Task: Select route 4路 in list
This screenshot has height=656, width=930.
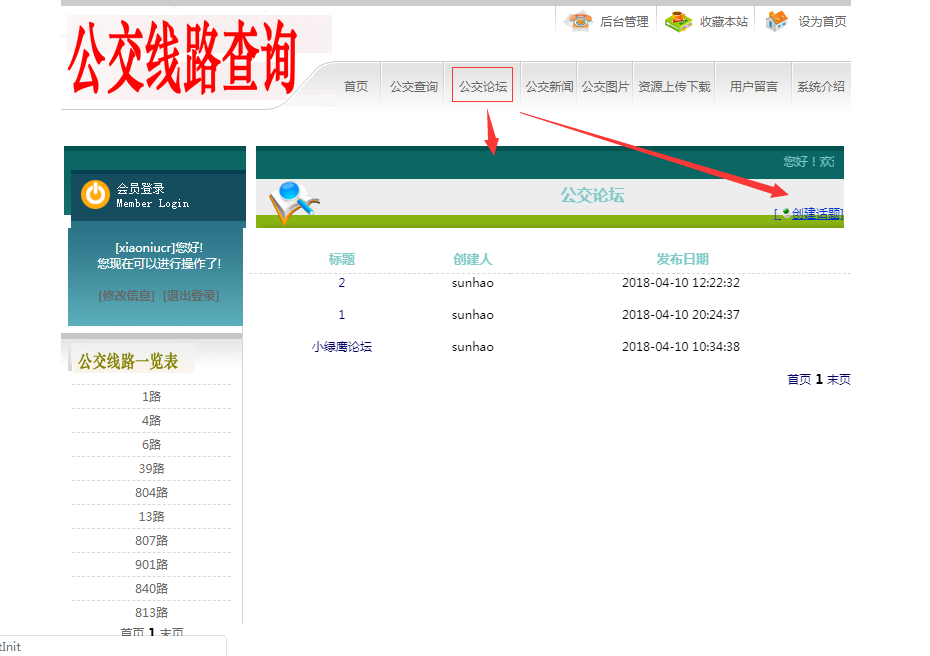Action: [x=151, y=421]
